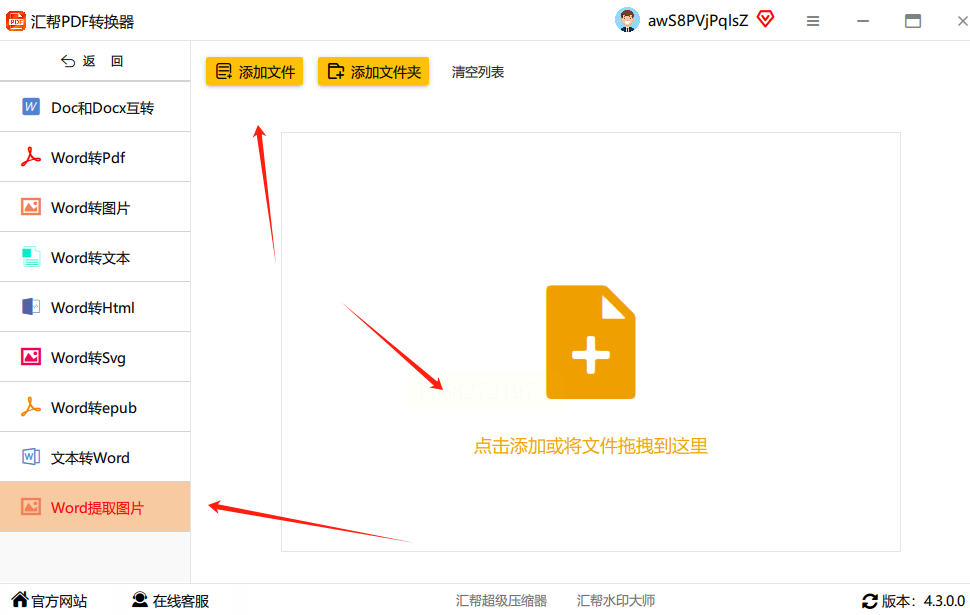Select Doc和Docx互转 in the sidebar

click(x=95, y=108)
